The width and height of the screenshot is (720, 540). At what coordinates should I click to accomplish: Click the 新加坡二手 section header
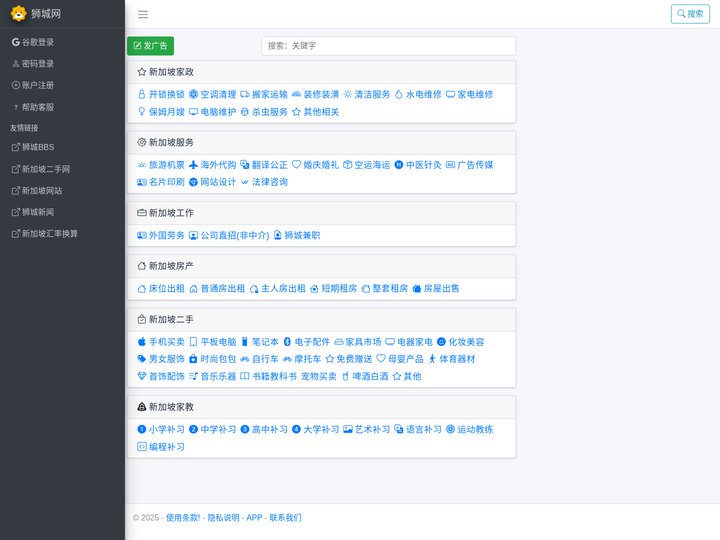point(321,320)
